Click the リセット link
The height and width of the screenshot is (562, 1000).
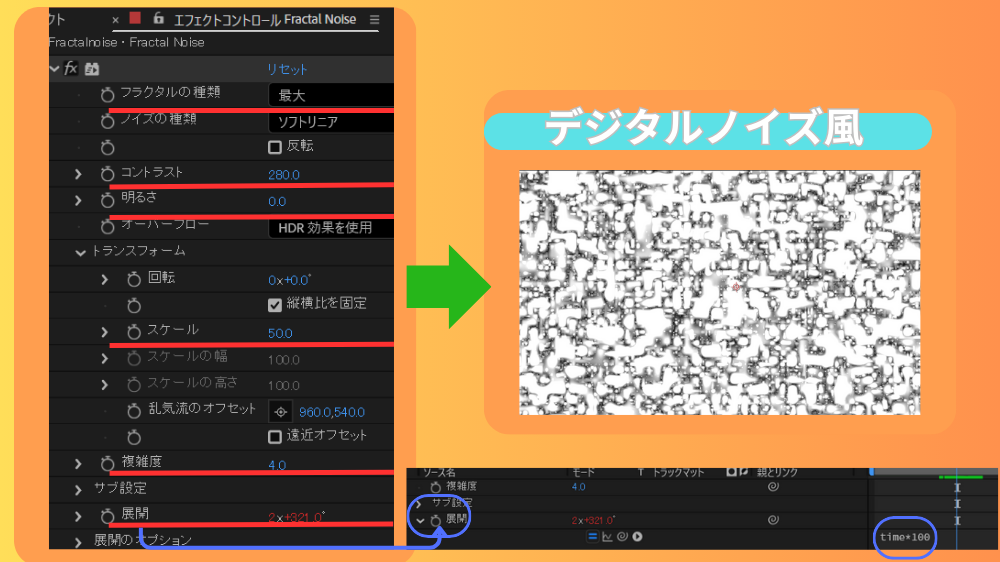click(x=287, y=69)
